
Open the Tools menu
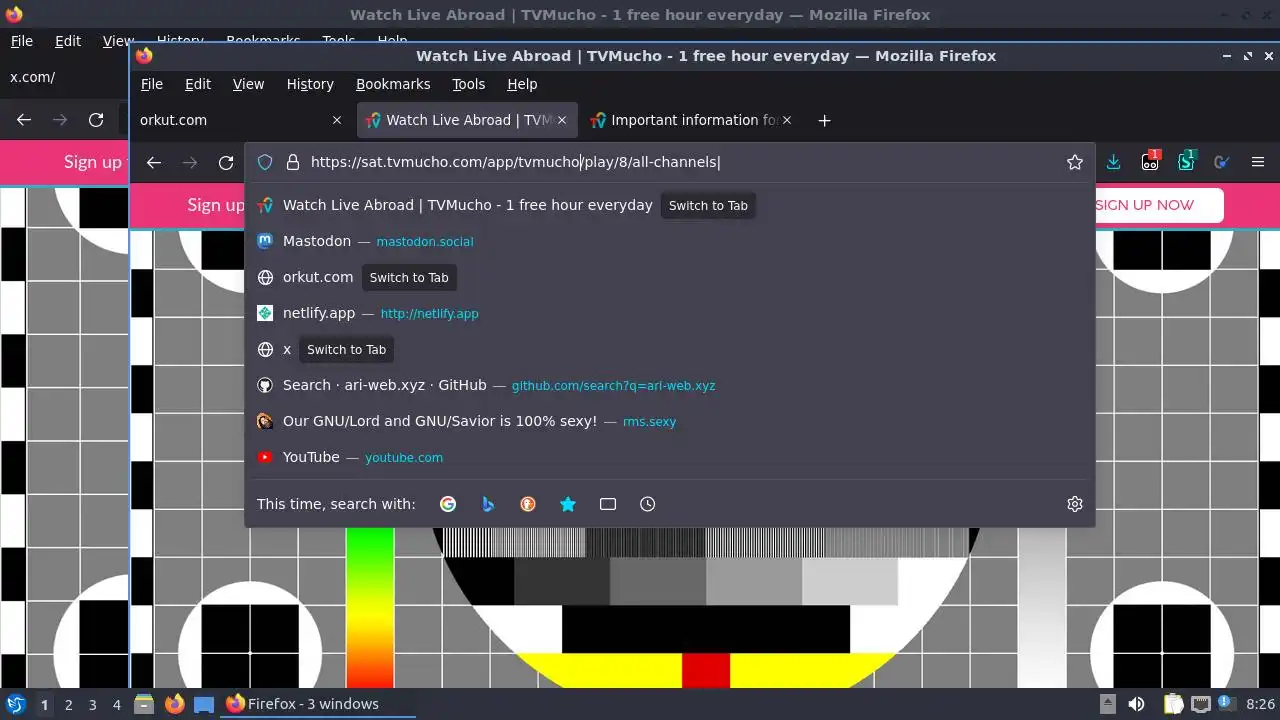468,84
